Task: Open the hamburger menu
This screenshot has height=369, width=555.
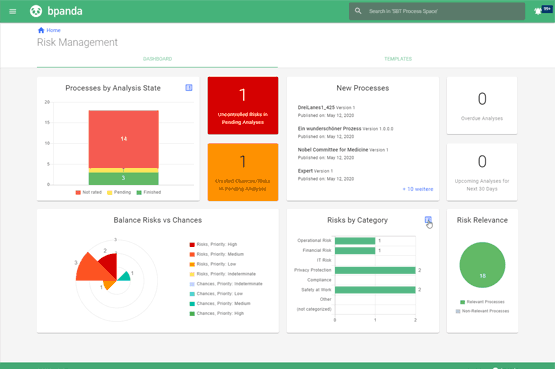Action: point(12,11)
